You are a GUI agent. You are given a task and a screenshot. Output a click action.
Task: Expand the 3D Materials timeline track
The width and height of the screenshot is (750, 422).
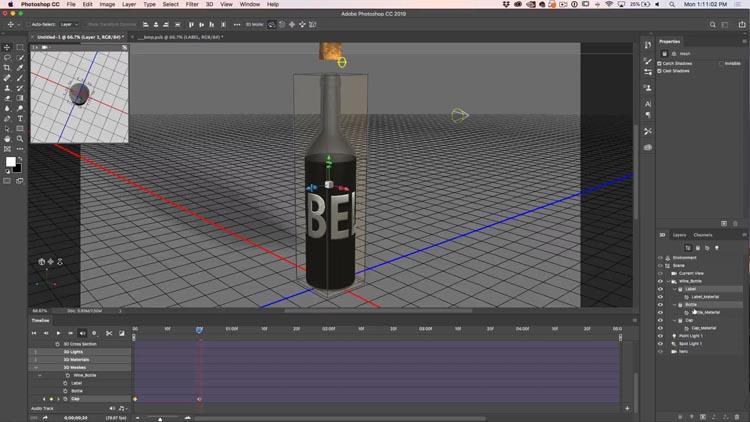(35, 359)
